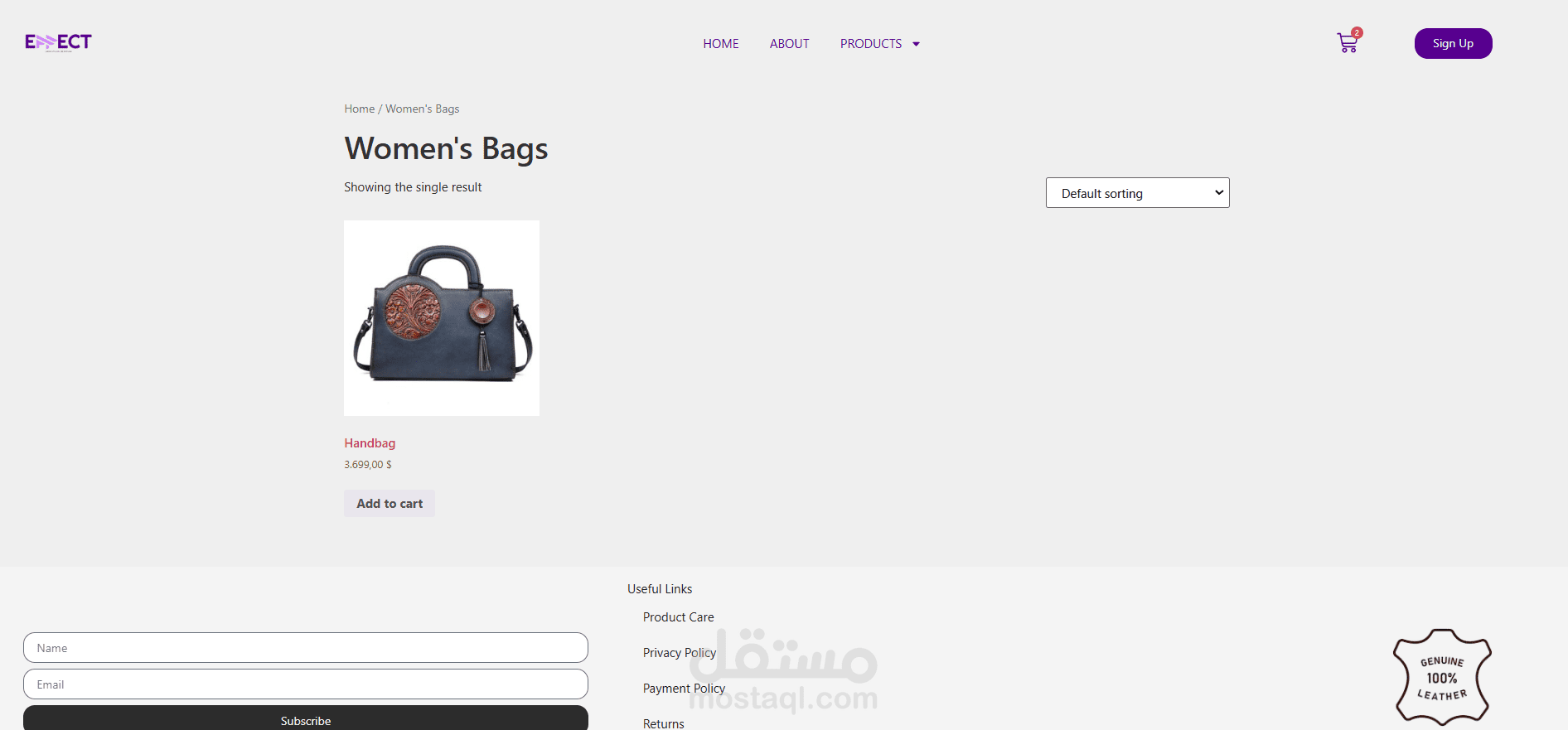Add the Handbag to cart

pyautogui.click(x=390, y=504)
